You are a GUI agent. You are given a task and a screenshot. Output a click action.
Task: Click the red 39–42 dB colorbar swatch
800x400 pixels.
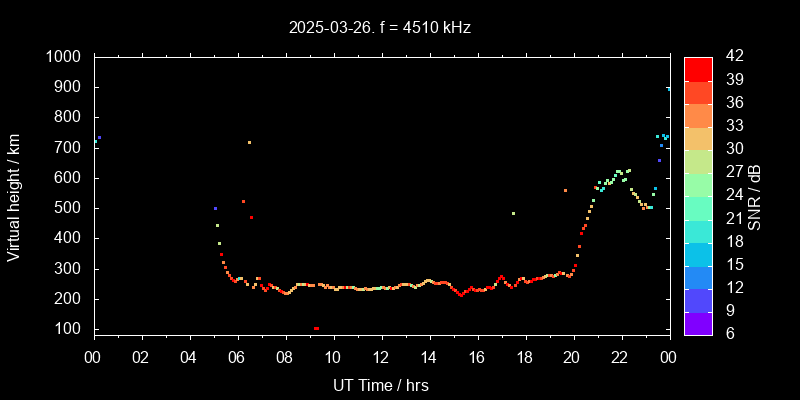698,68
